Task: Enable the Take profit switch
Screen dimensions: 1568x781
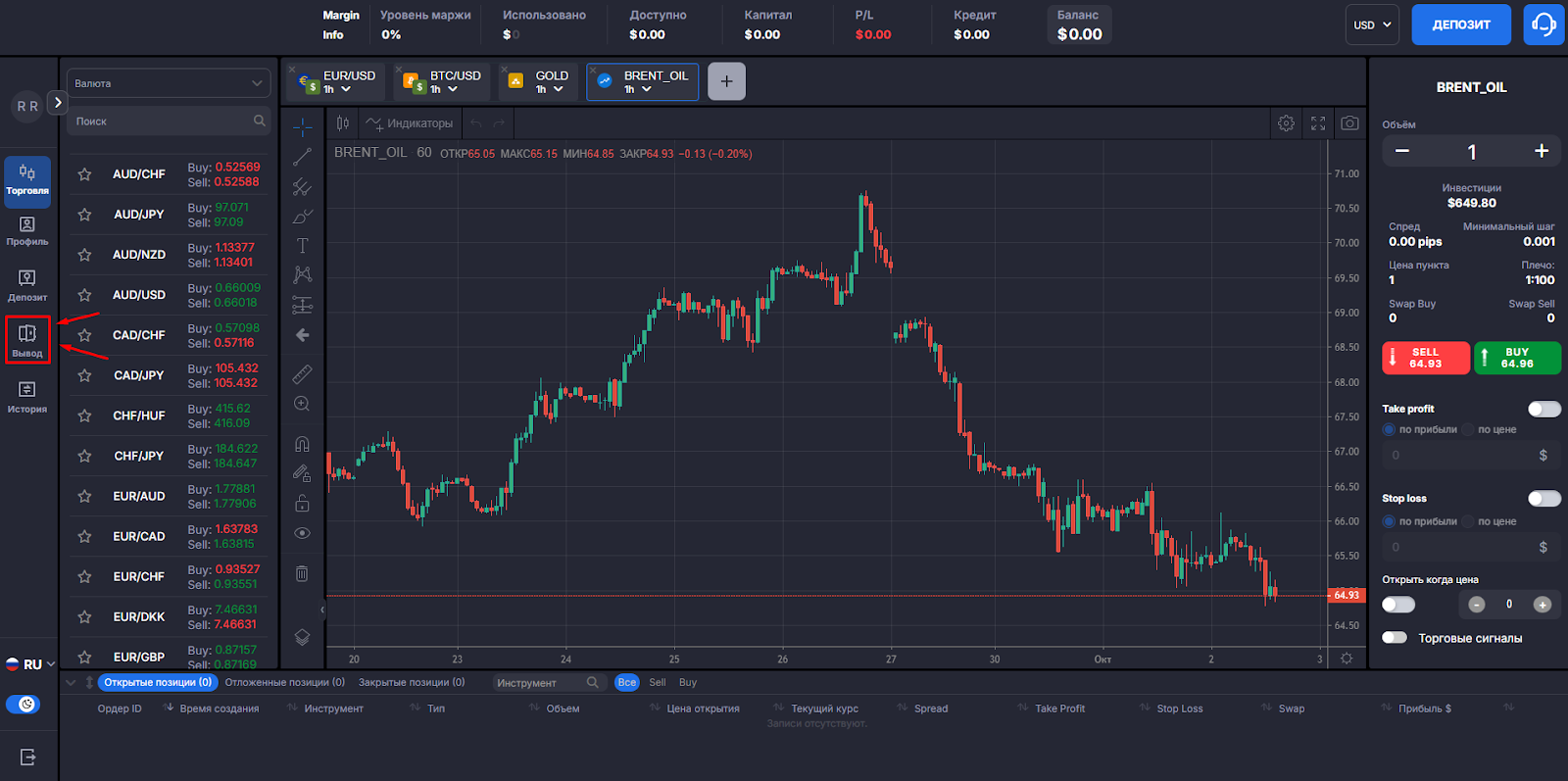Action: point(1543,409)
